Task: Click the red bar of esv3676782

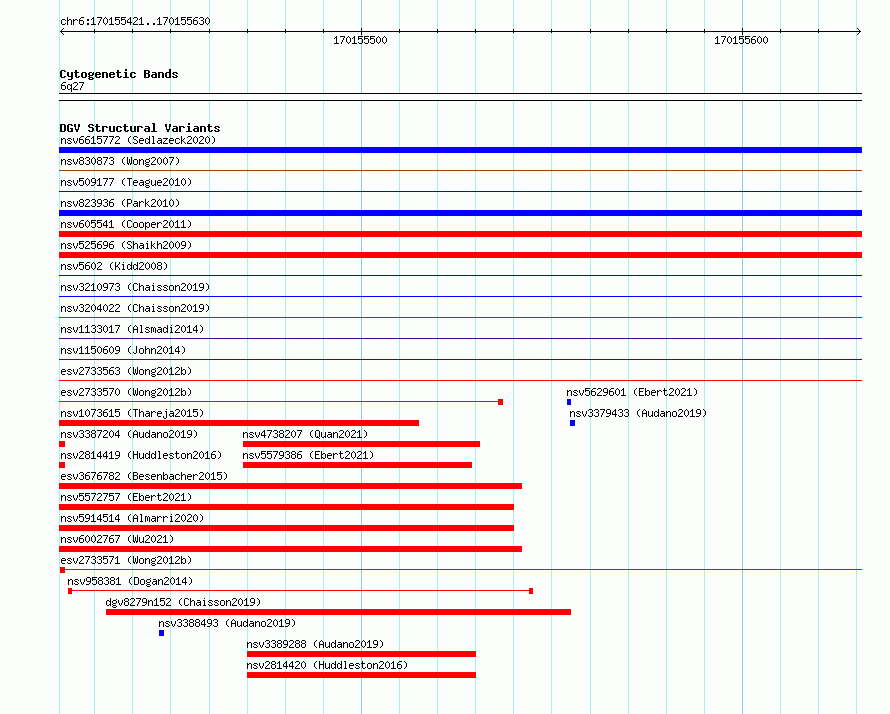Action: 290,486
